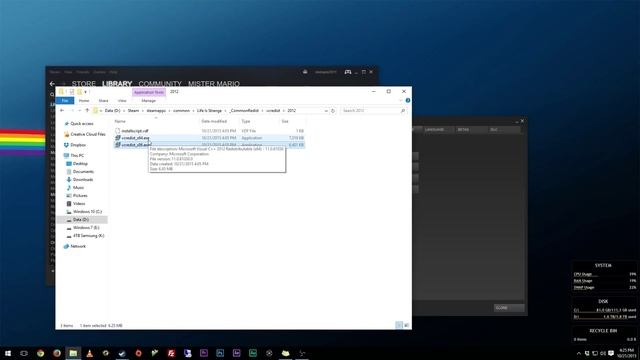Viewport: 640px width, 360px height.
Task: Open COMMUNITY in Steam window
Action: (160, 84)
